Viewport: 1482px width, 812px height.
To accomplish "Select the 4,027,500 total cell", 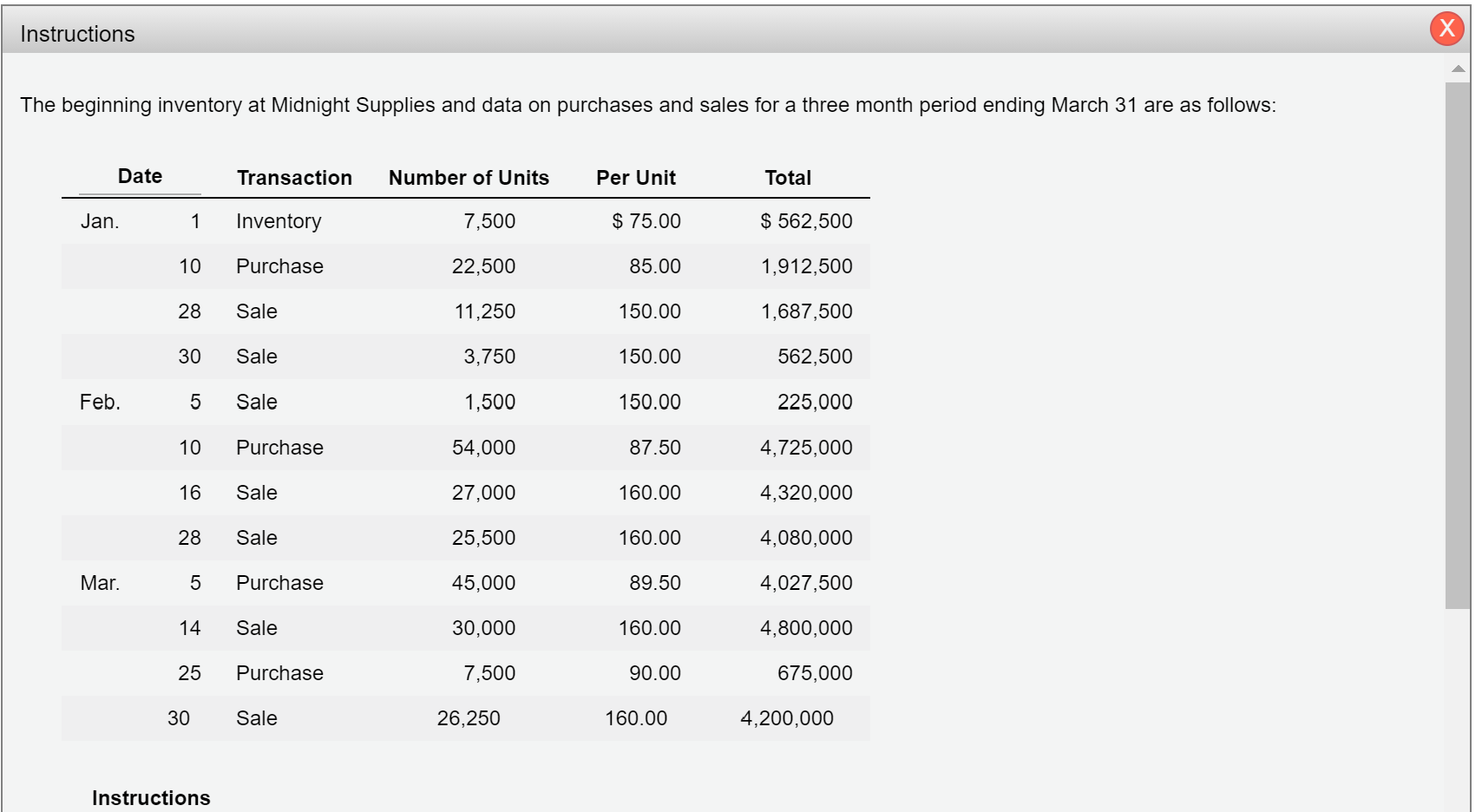I will (806, 583).
